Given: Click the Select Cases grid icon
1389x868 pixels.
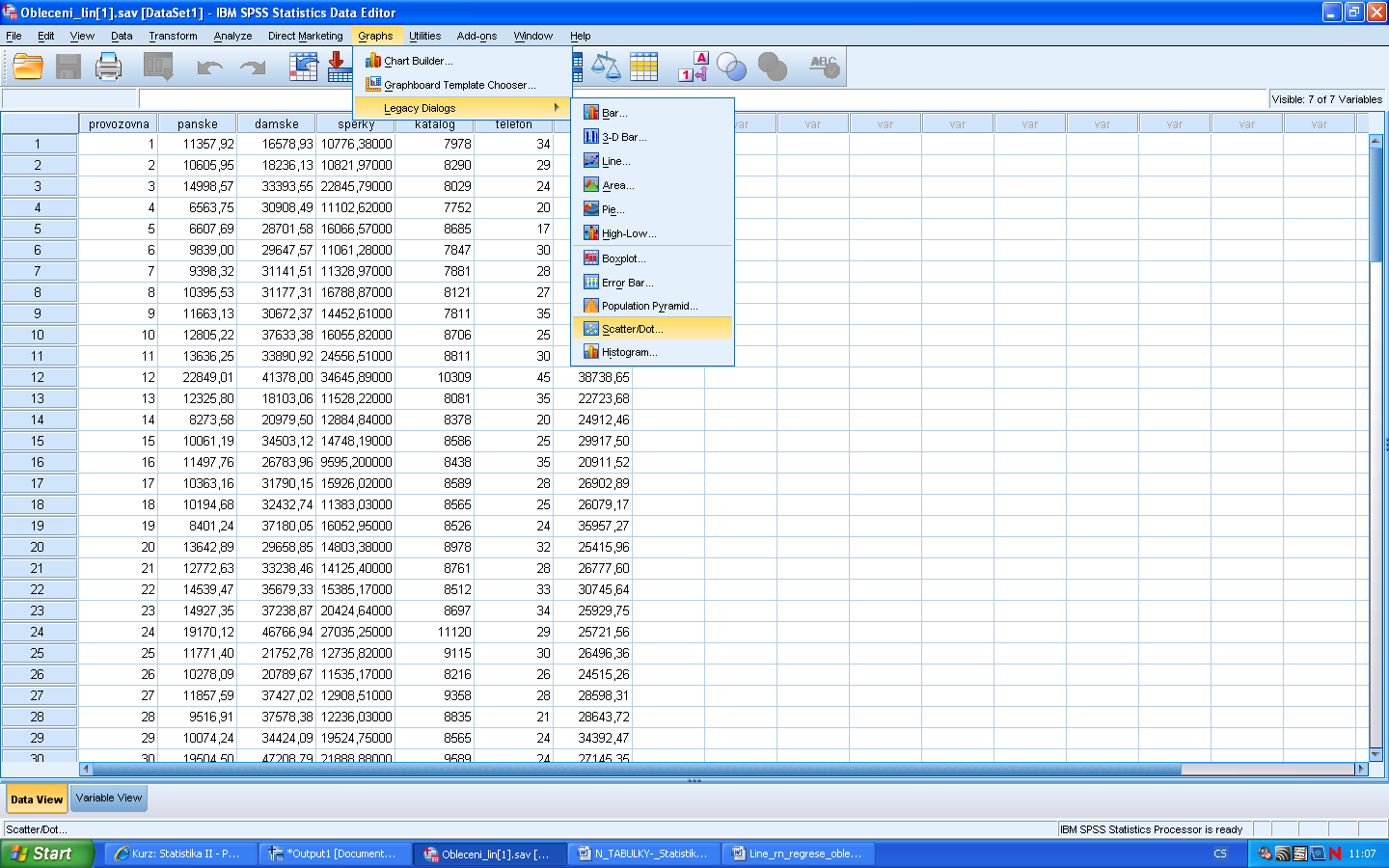Looking at the screenshot, I should coord(643,67).
